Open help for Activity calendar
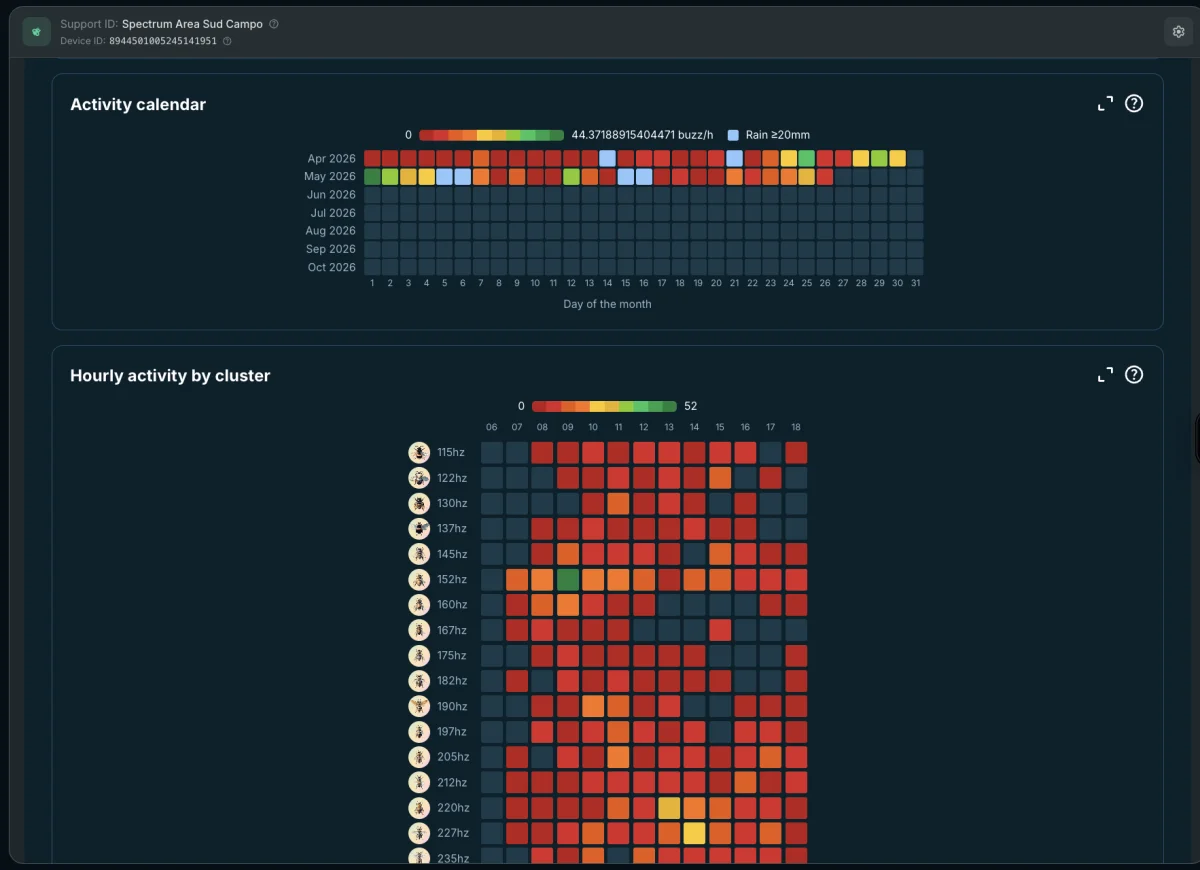Screen dimensions: 1200x870 pos(1134,103)
